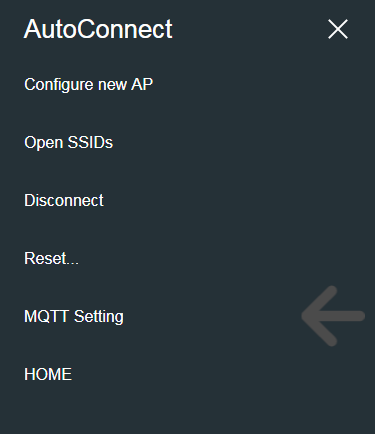The width and height of the screenshot is (375, 434).
Task: Return to the HOME page link
Action: (48, 374)
